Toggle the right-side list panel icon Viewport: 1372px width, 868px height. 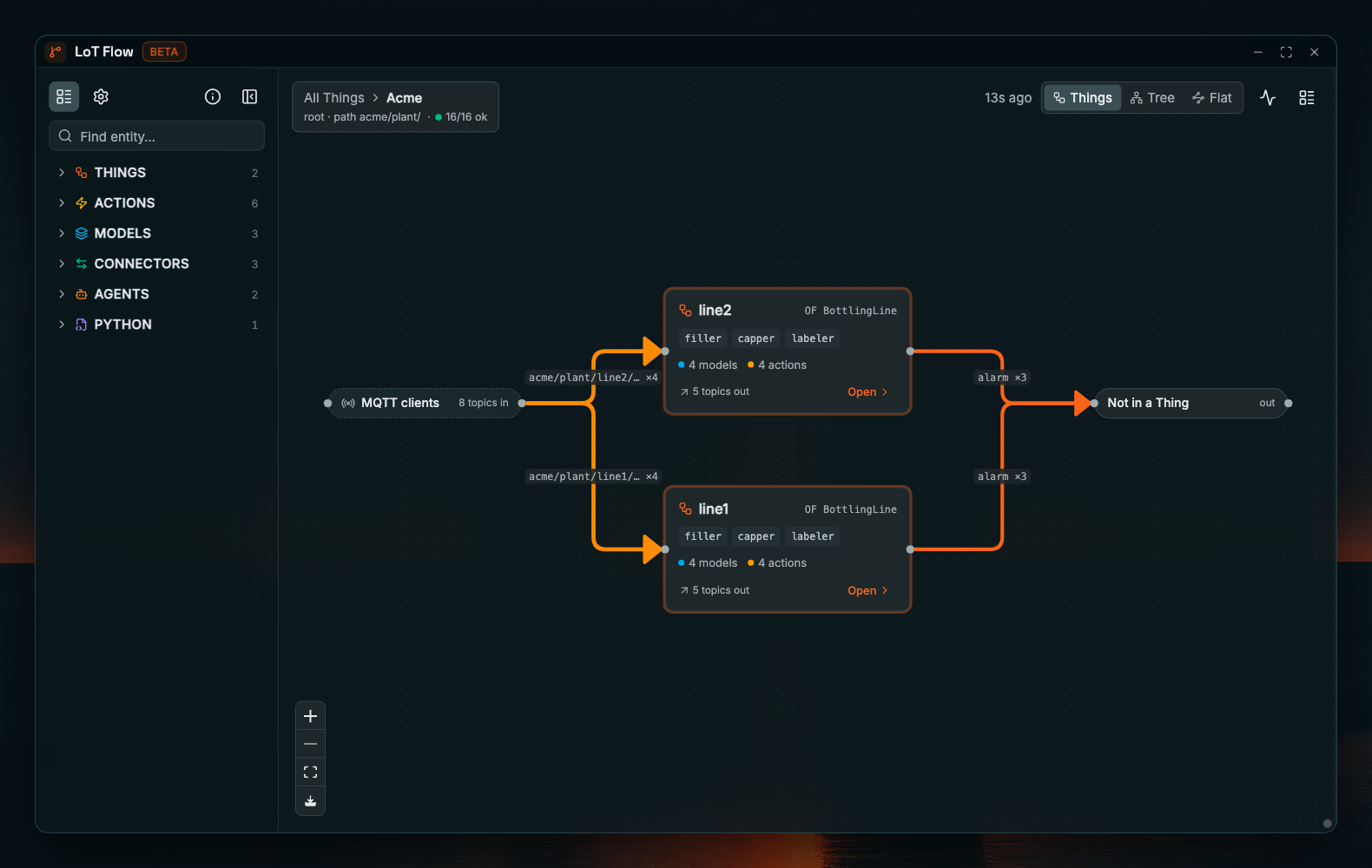[1307, 98]
